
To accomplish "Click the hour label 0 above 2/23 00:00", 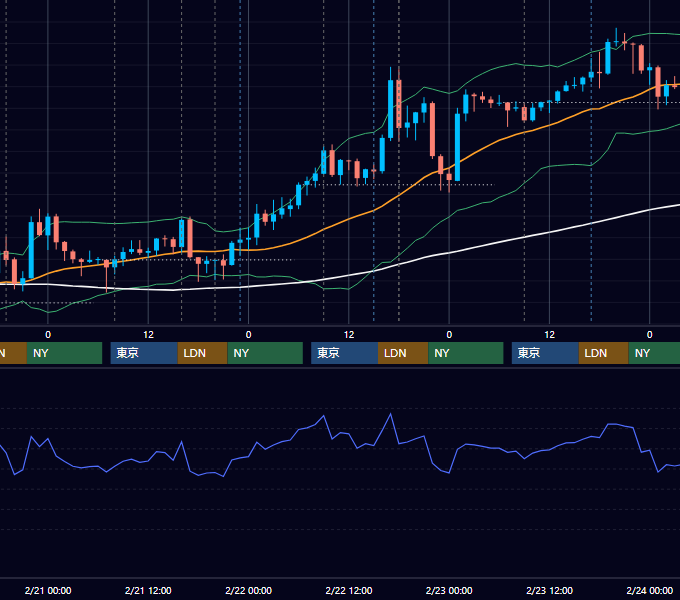I will point(449,335).
